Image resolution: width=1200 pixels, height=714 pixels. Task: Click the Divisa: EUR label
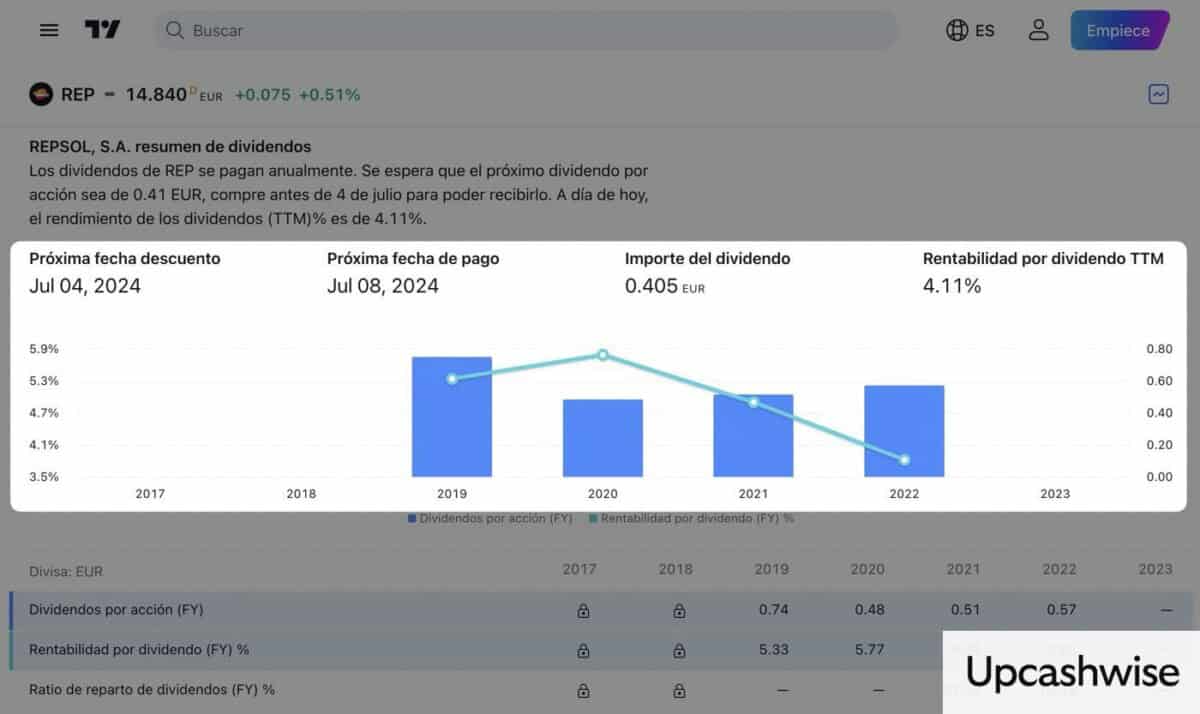click(x=66, y=572)
